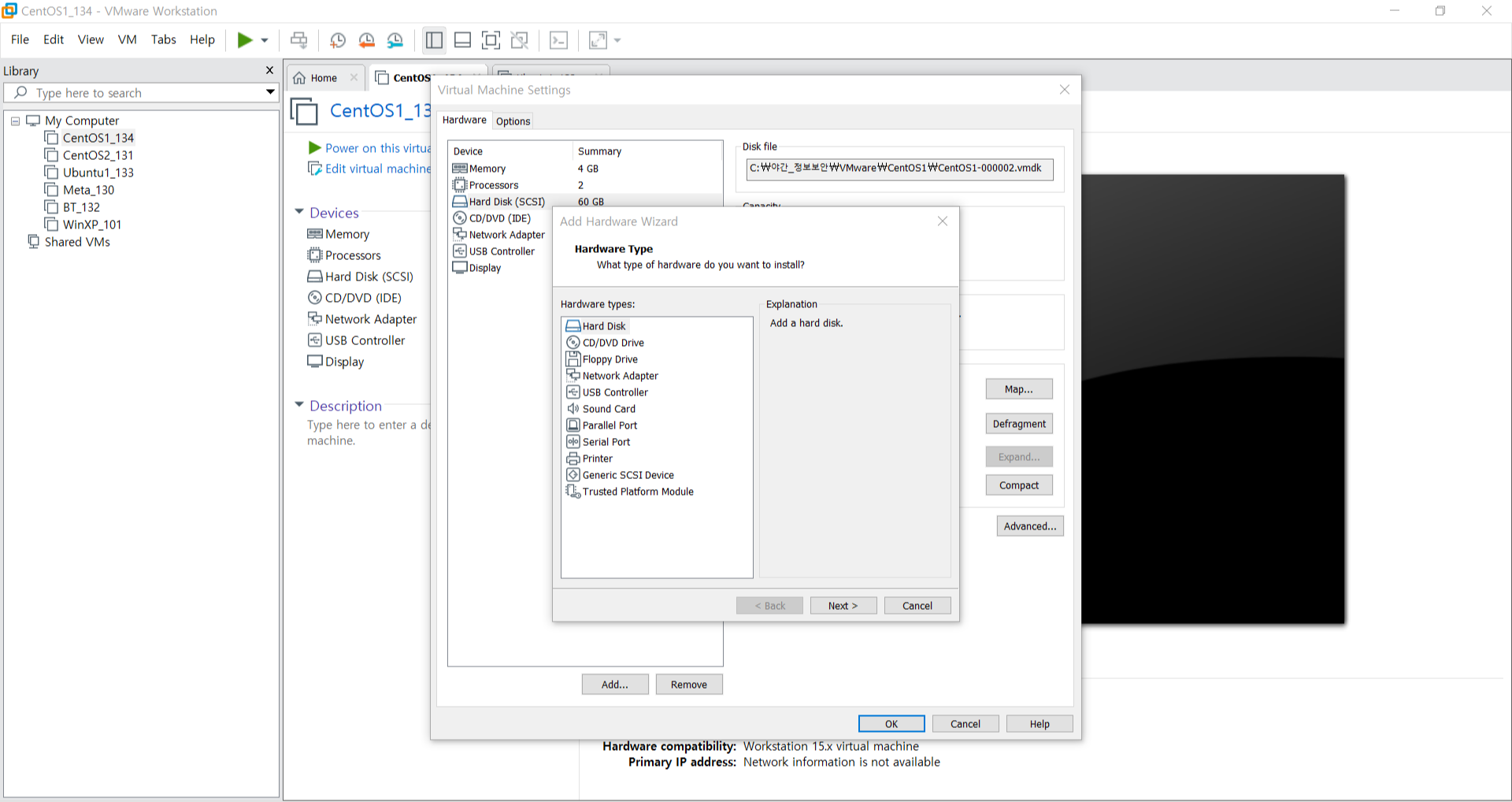
Task: Switch to Options tab in VM Settings
Action: (x=513, y=121)
